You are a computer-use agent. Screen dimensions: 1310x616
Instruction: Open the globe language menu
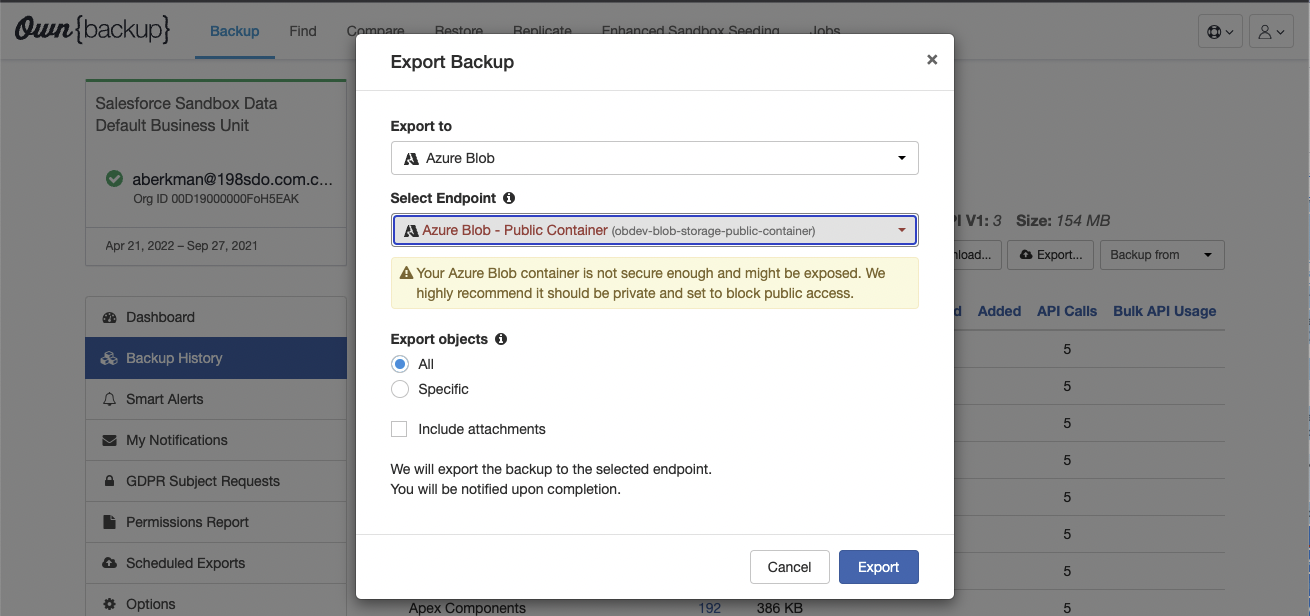click(1220, 32)
